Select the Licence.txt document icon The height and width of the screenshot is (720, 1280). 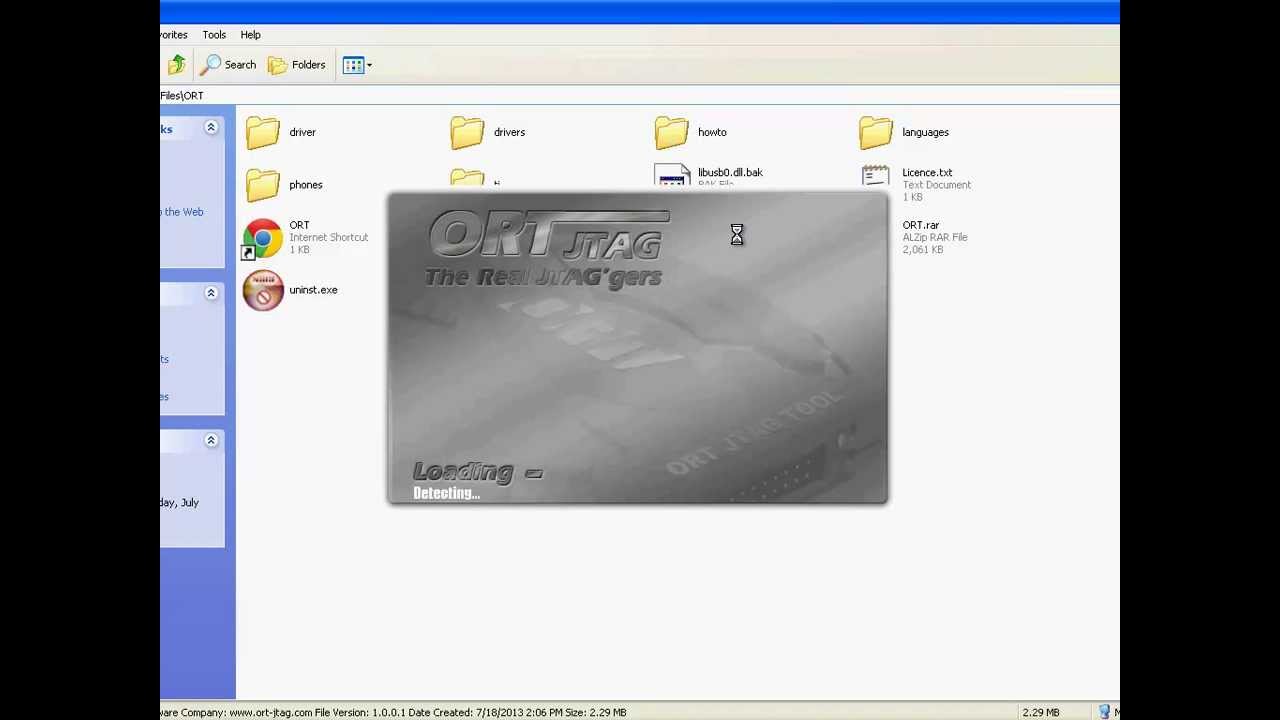pyautogui.click(x=875, y=176)
